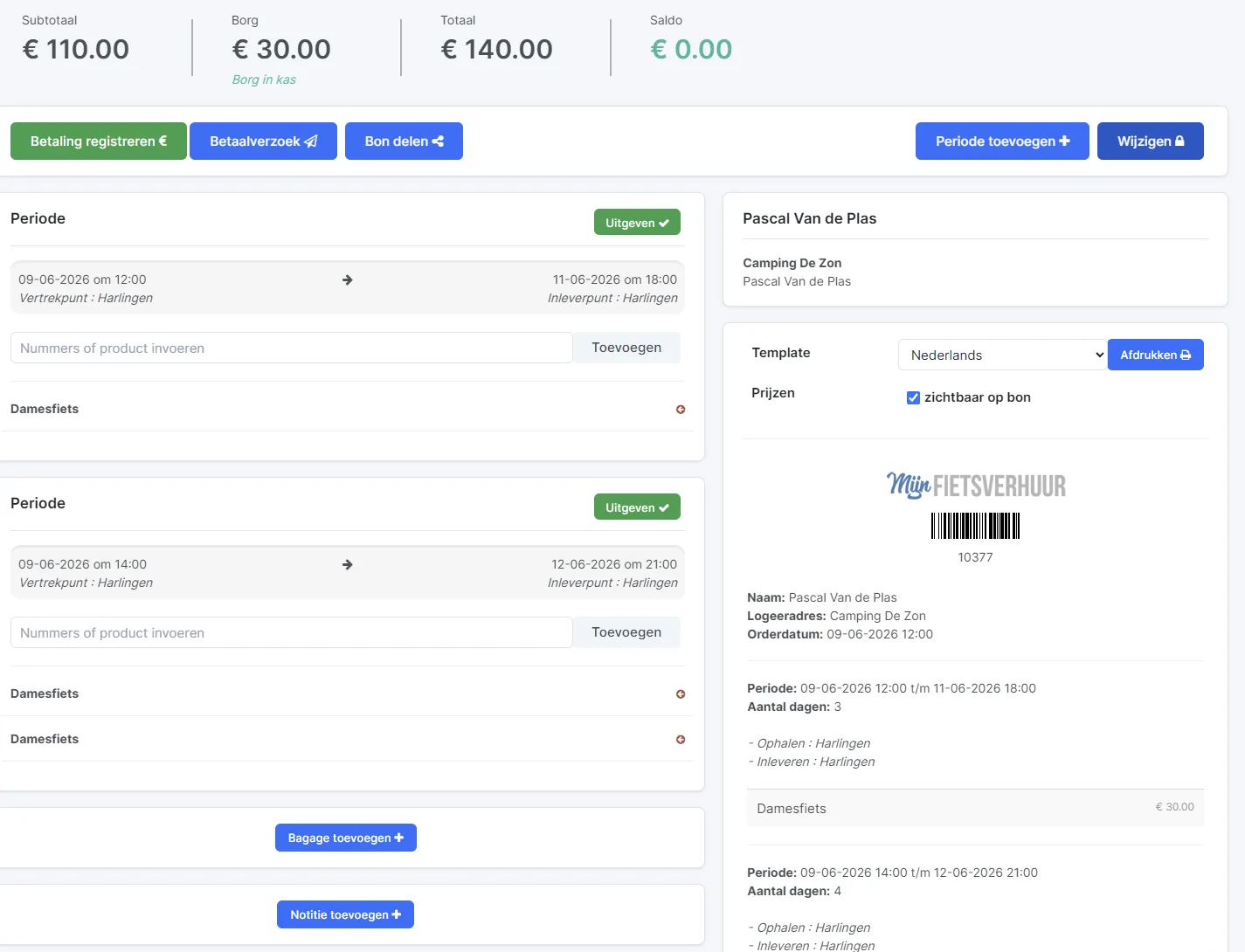The height and width of the screenshot is (952, 1245).
Task: Toggle prices 'zichtbaar op bon' checkbox
Action: click(x=913, y=398)
